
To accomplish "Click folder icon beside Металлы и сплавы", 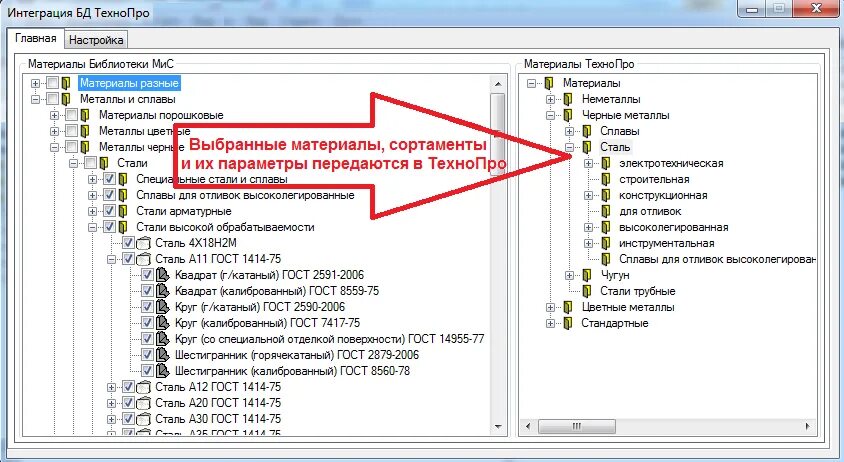I will [x=66, y=100].
